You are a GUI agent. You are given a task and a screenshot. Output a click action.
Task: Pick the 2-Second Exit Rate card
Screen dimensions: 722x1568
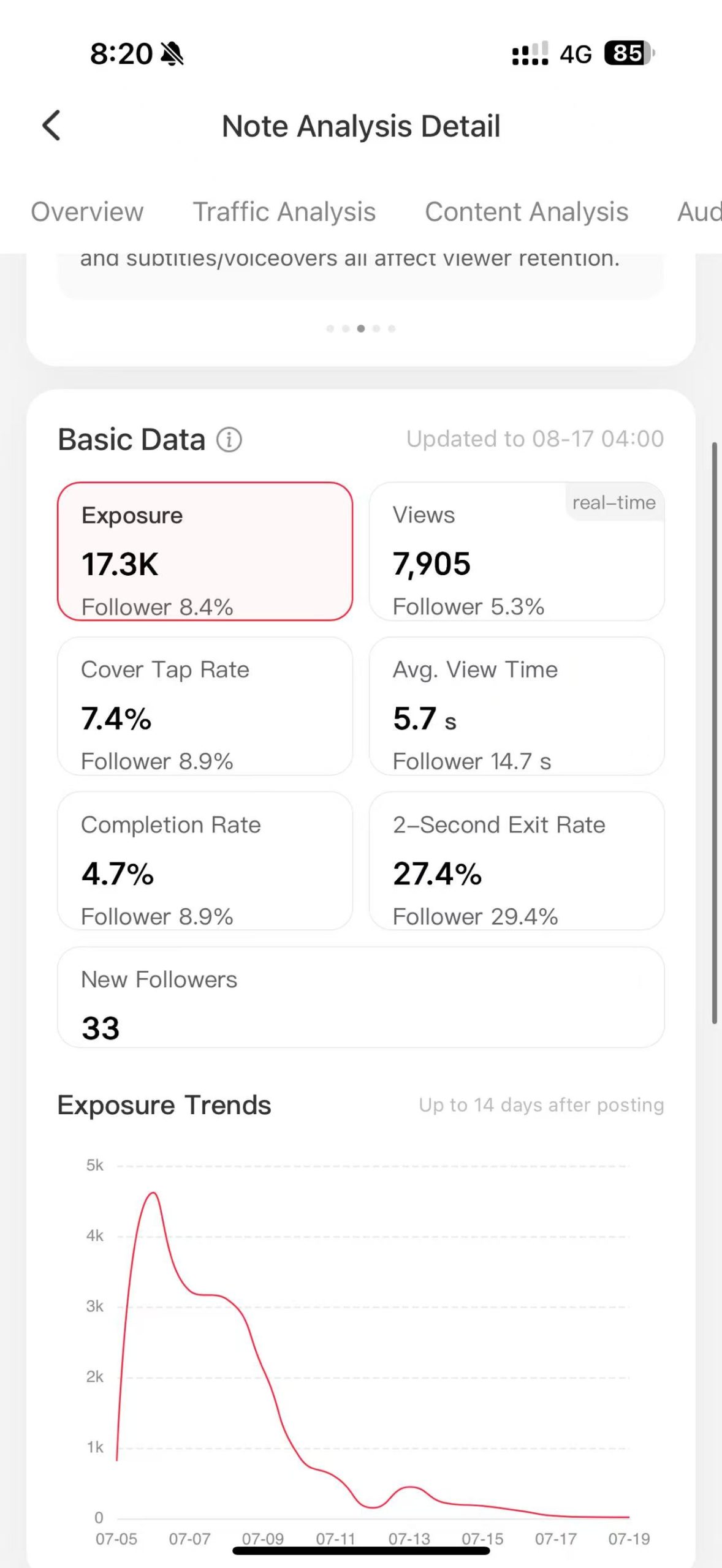point(517,861)
